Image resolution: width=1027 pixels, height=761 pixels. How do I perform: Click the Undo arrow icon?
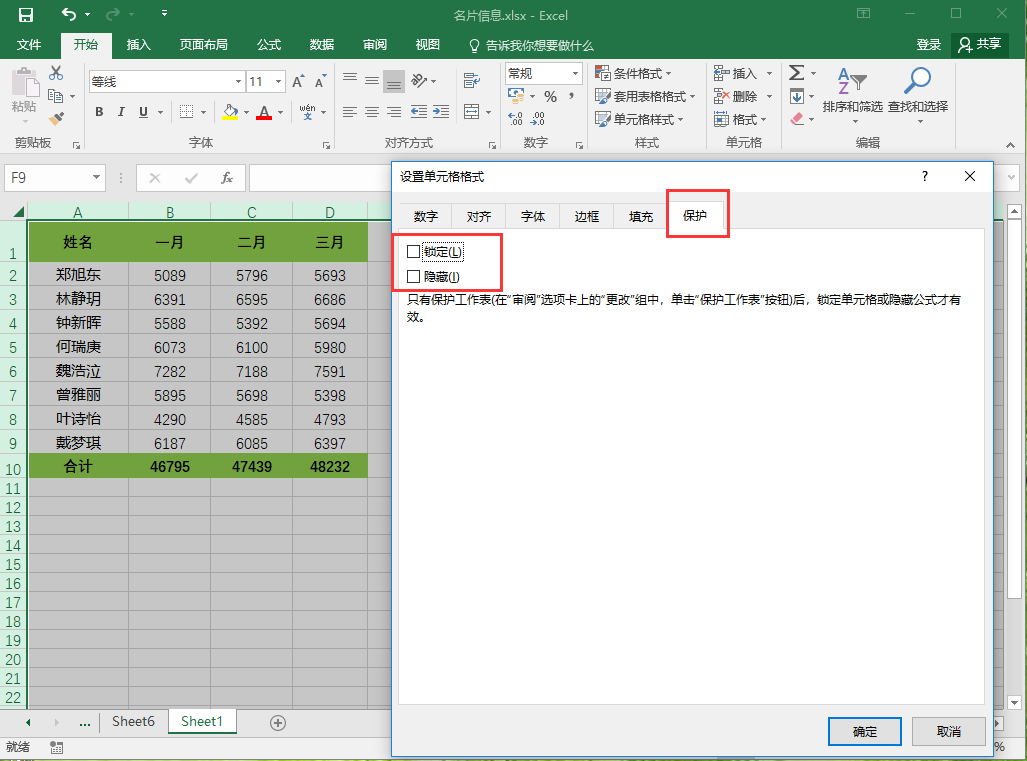tap(69, 14)
